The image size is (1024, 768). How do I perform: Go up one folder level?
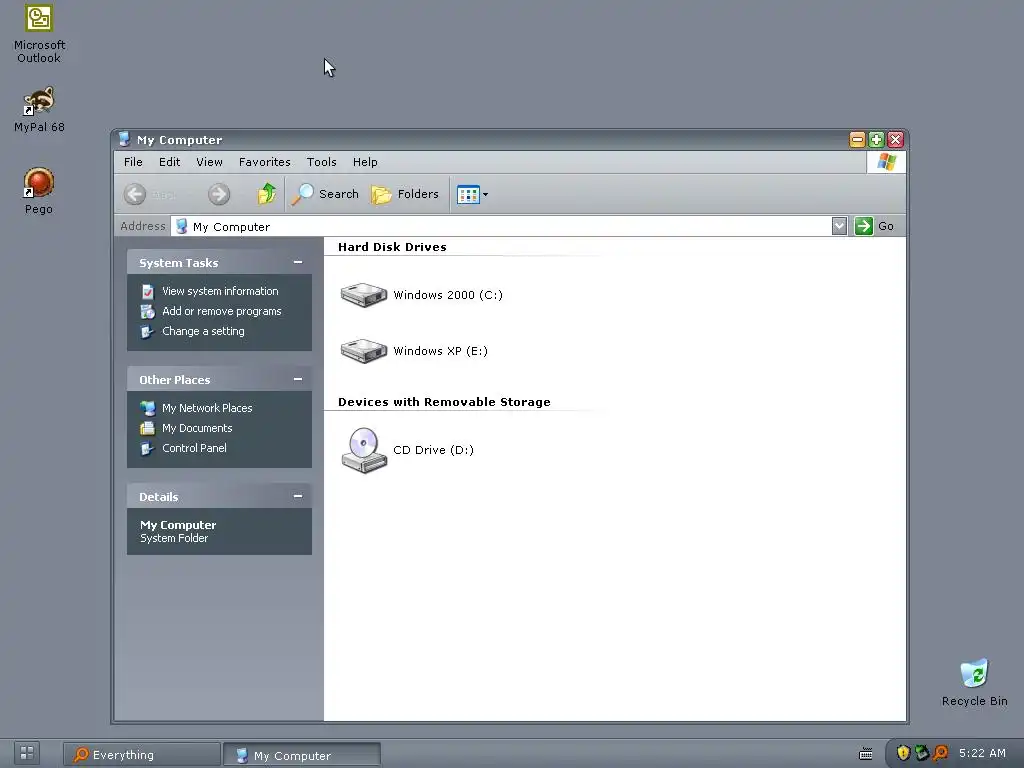click(x=266, y=194)
